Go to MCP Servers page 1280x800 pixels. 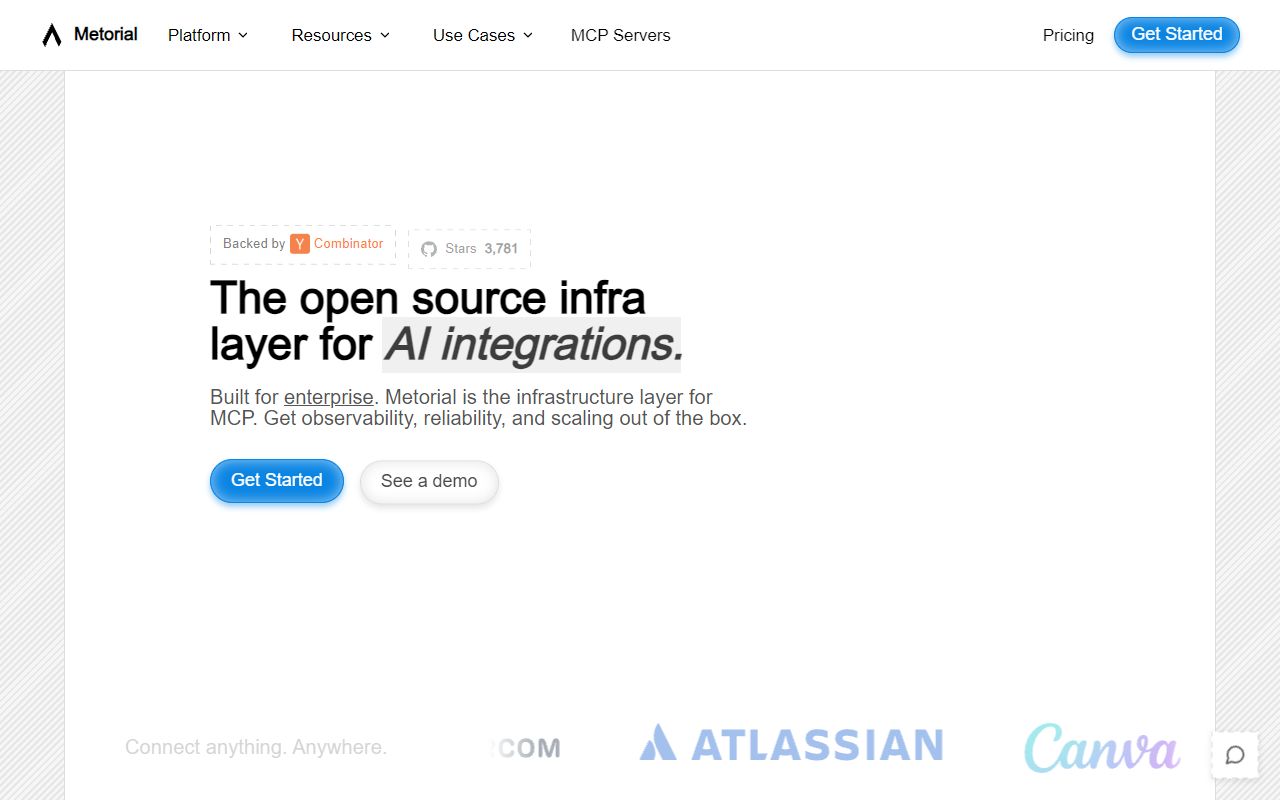[620, 35]
